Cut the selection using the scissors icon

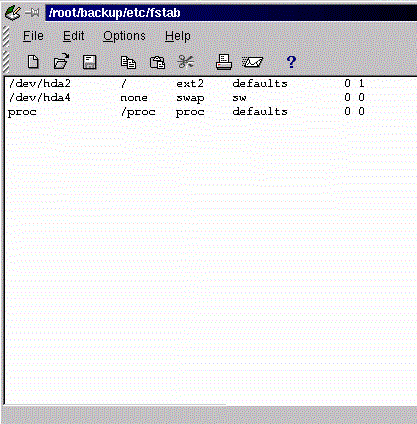186,62
